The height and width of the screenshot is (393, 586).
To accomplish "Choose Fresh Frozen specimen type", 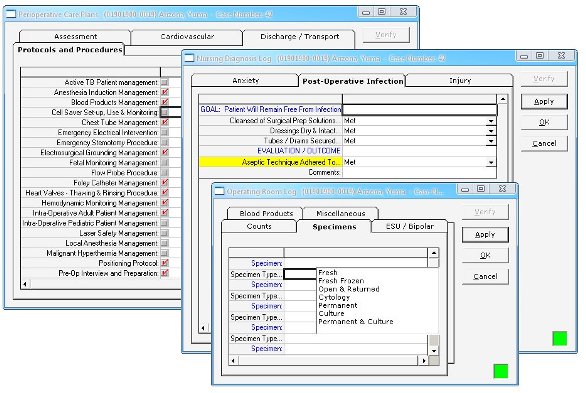I will coord(341,281).
